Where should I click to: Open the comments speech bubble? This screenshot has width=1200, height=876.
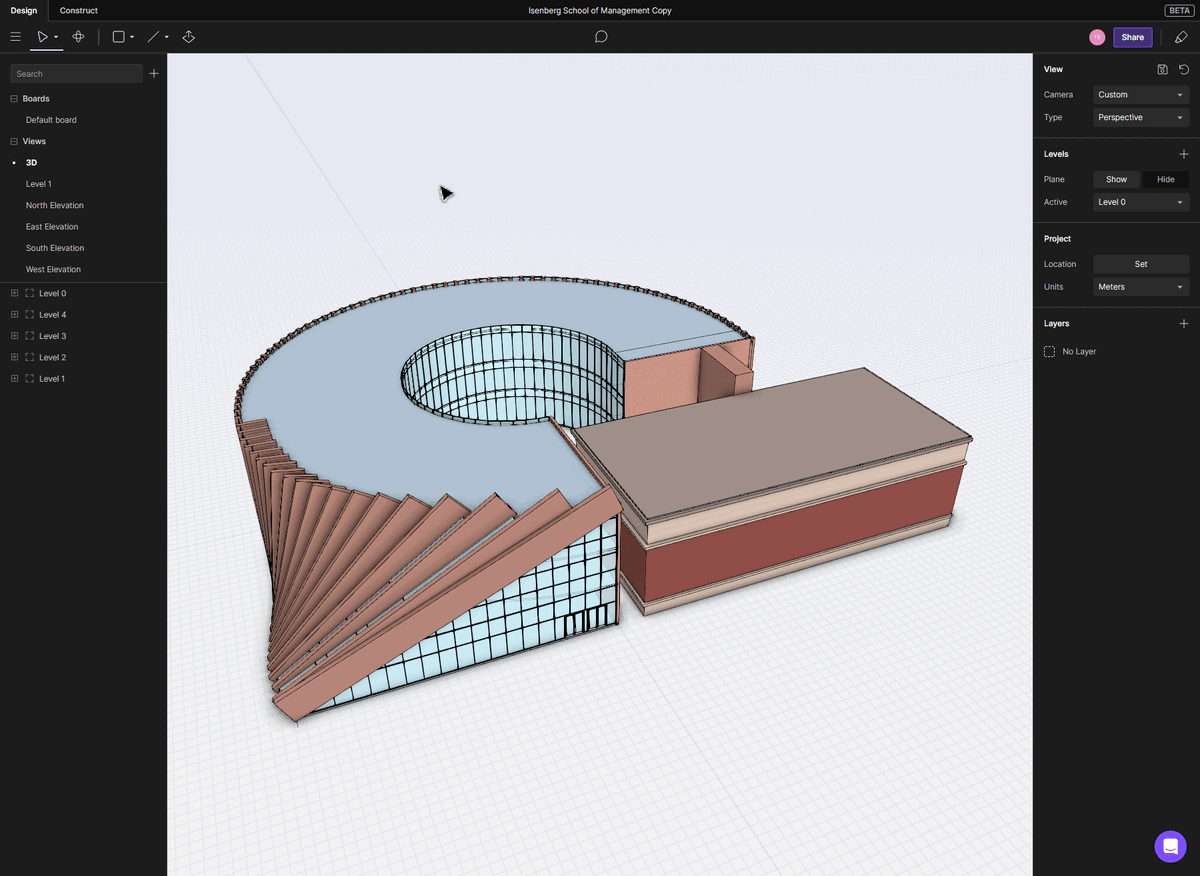pyautogui.click(x=601, y=37)
